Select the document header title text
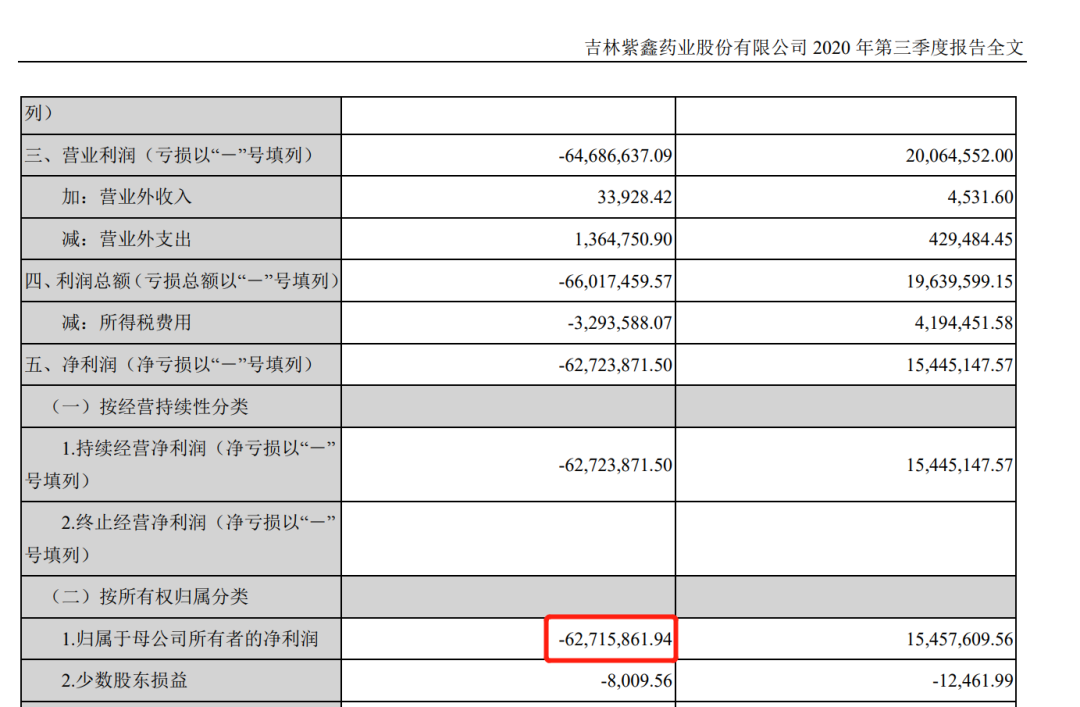 click(x=804, y=48)
